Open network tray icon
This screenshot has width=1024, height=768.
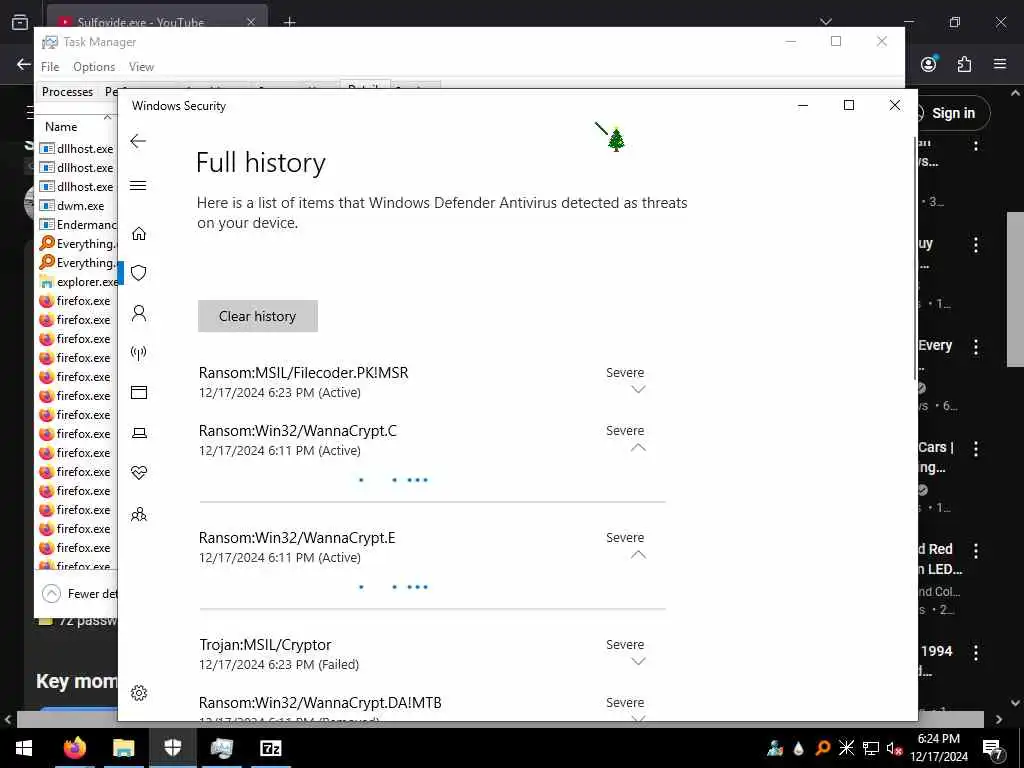871,748
